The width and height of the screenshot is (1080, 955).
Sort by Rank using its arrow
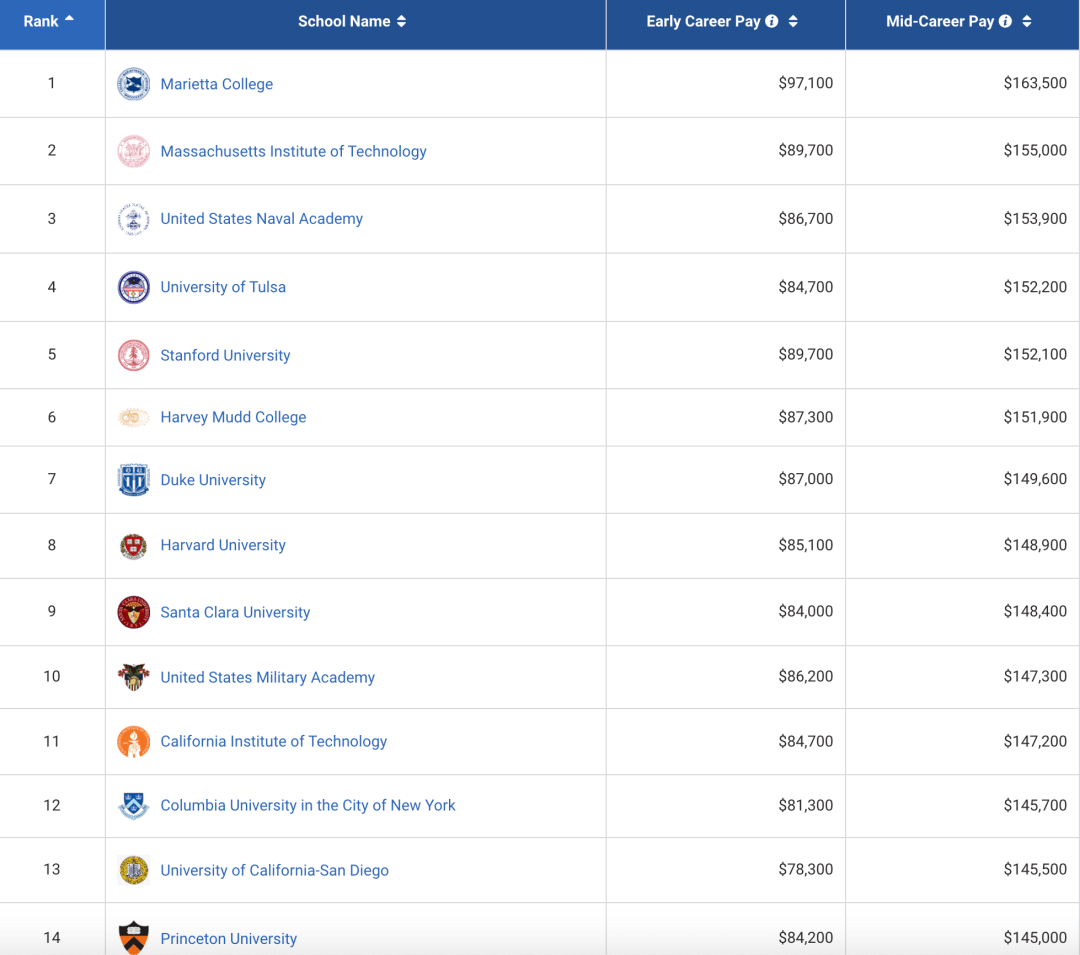[x=69, y=19]
